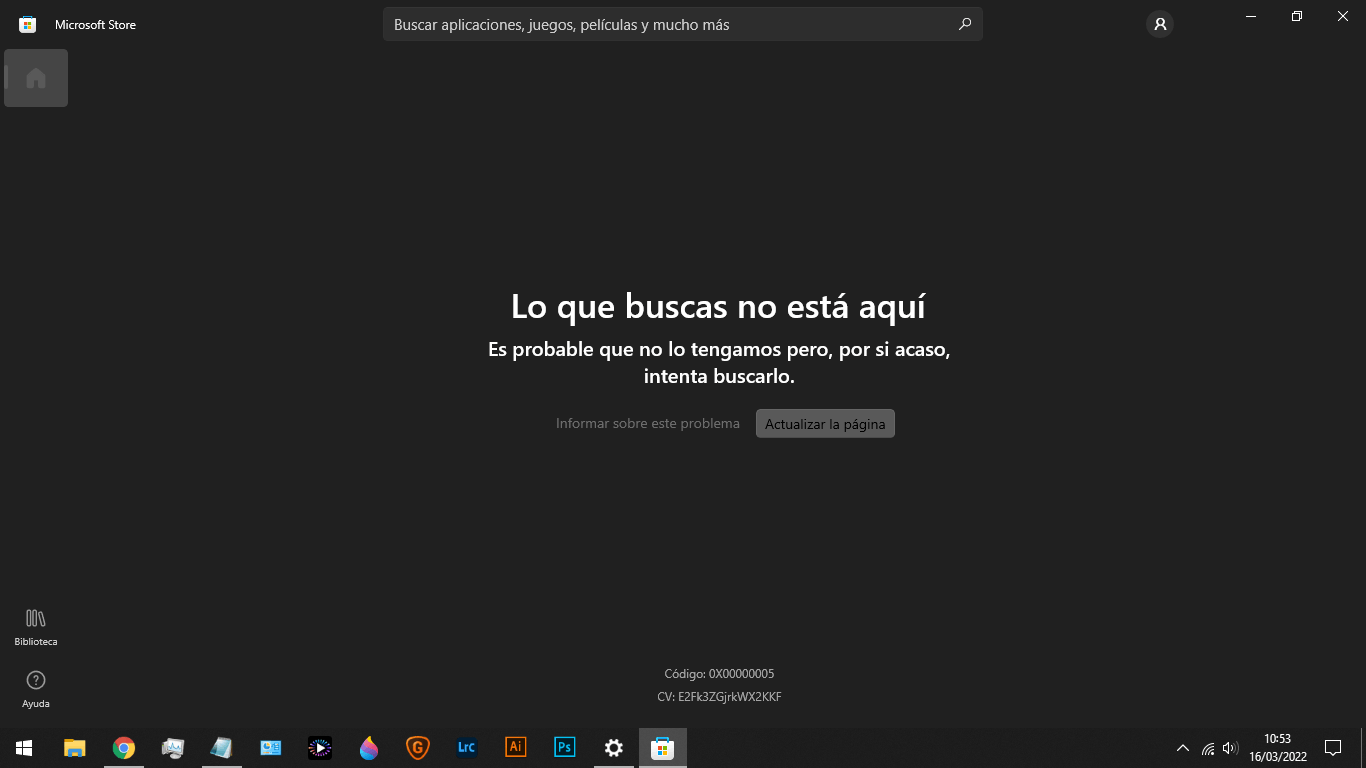Viewport: 1366px width, 768px height.
Task: Select the CV: E2Fk3ZGjrkWX2KKF text
Action: tap(719, 697)
